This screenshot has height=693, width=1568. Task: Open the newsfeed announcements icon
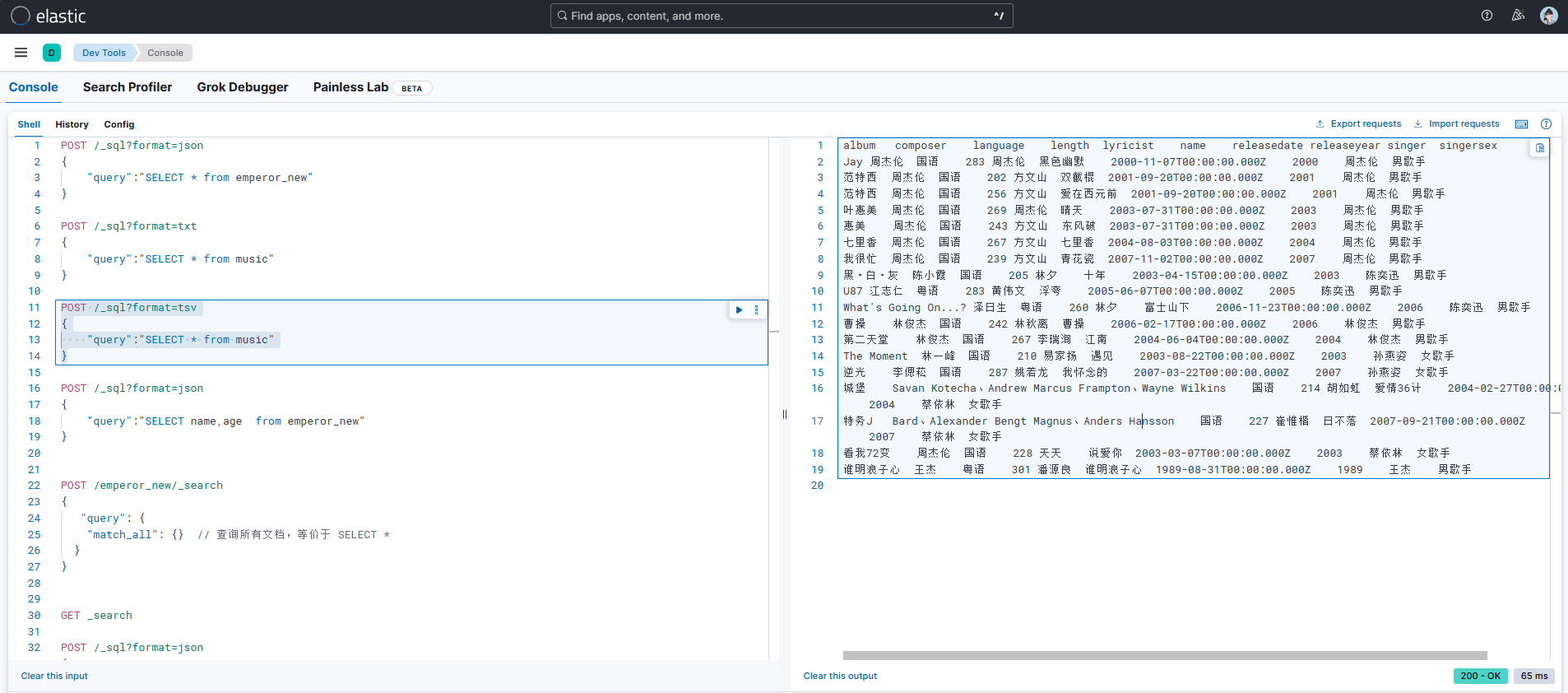click(x=1518, y=16)
